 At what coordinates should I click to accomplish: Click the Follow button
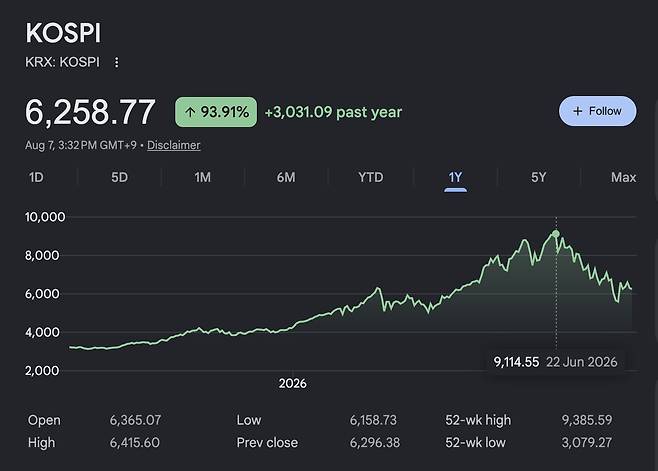tap(597, 111)
